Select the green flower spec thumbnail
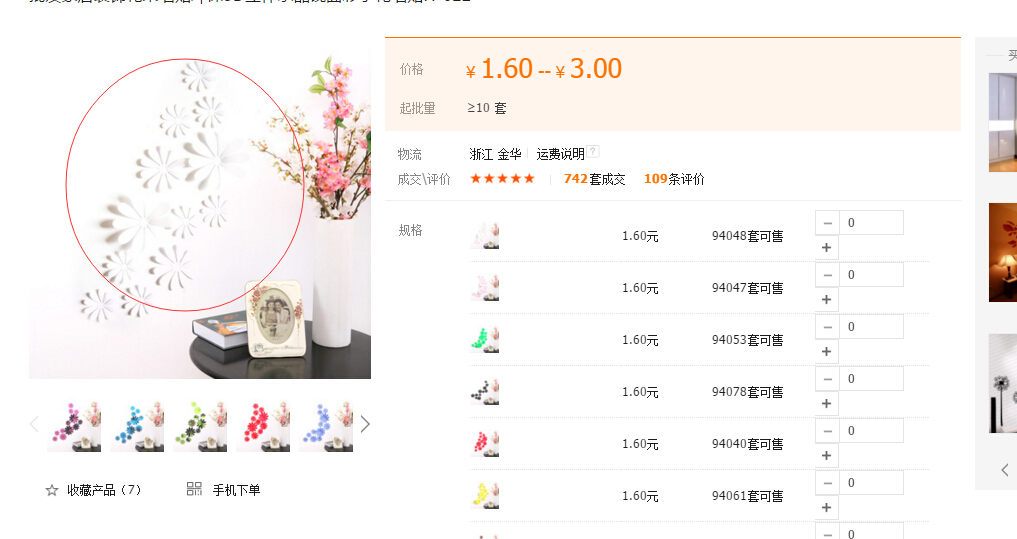Viewport: 1017px width, 539px height. tap(485, 340)
